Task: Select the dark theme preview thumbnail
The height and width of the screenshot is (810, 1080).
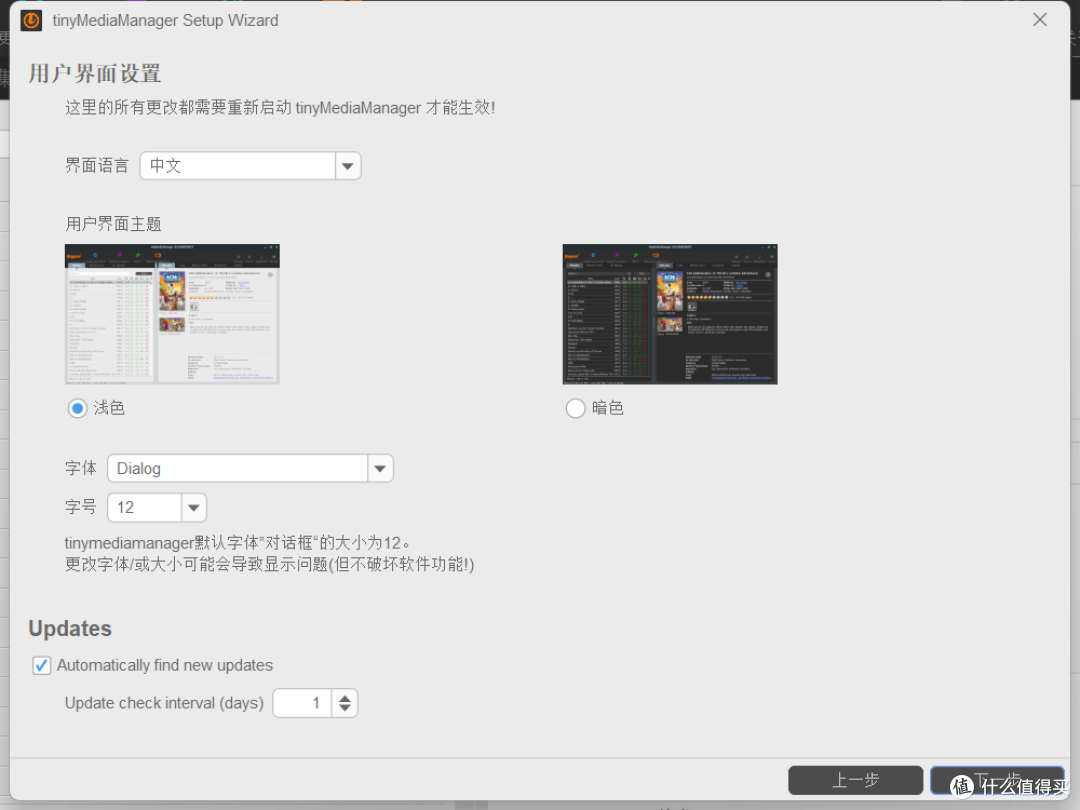Action: coord(670,314)
